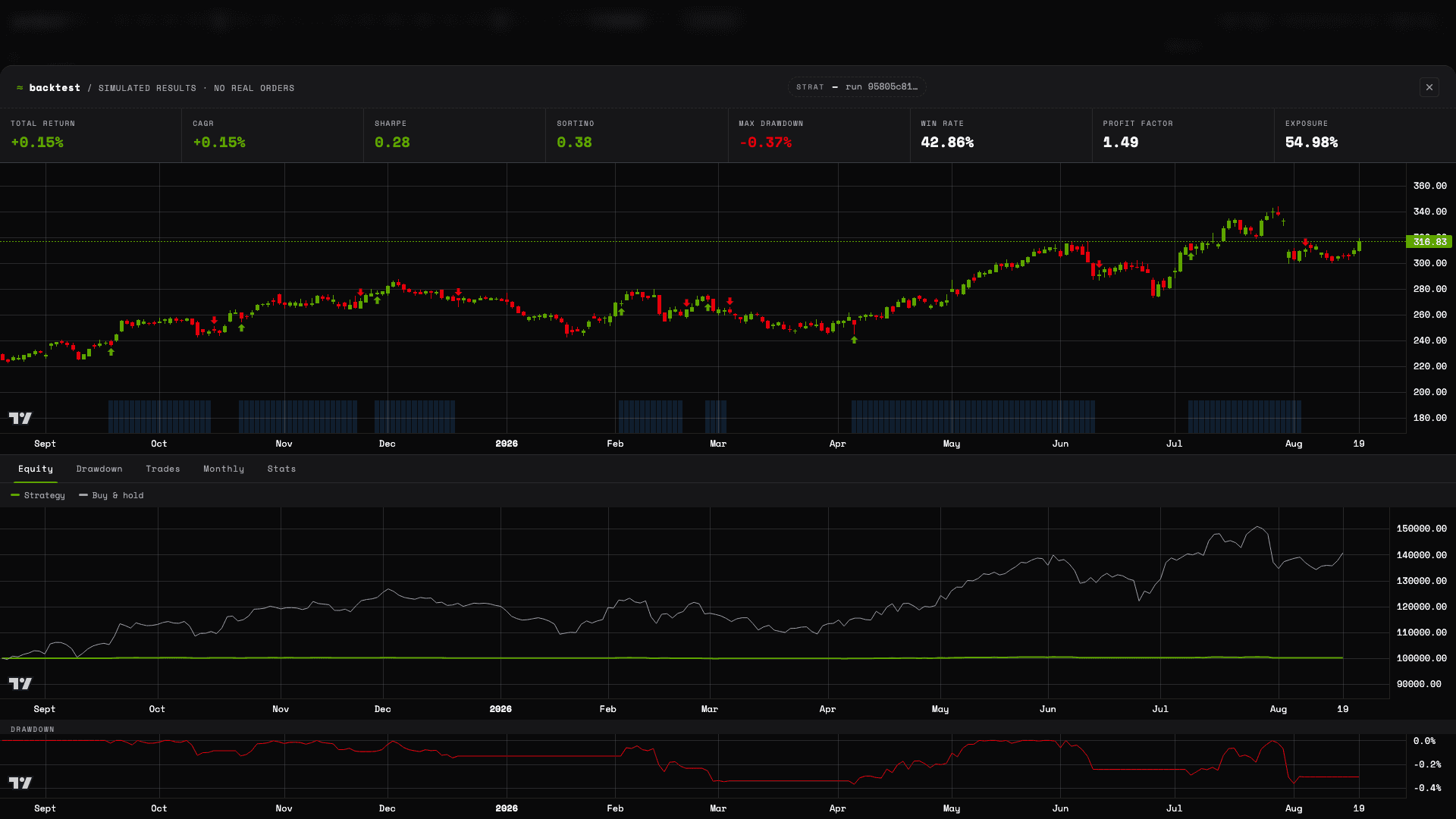
Task: Click the SIMULATED RESULTS header text
Action: (147, 88)
